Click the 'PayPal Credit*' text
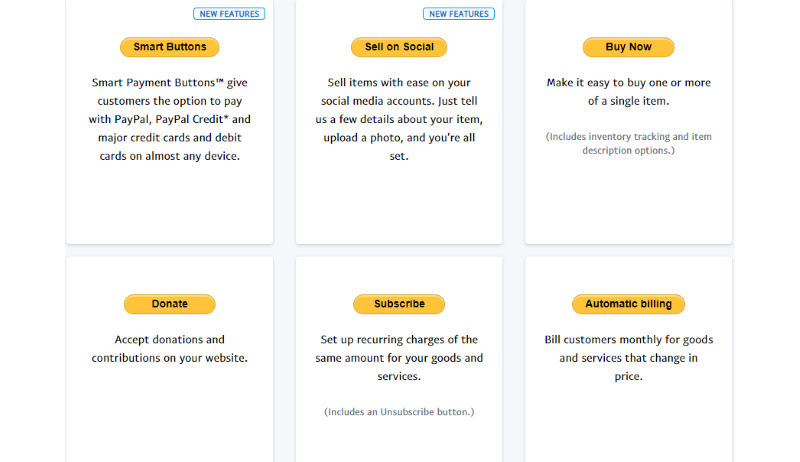Viewport: 800px width, 462px height. coord(200,120)
